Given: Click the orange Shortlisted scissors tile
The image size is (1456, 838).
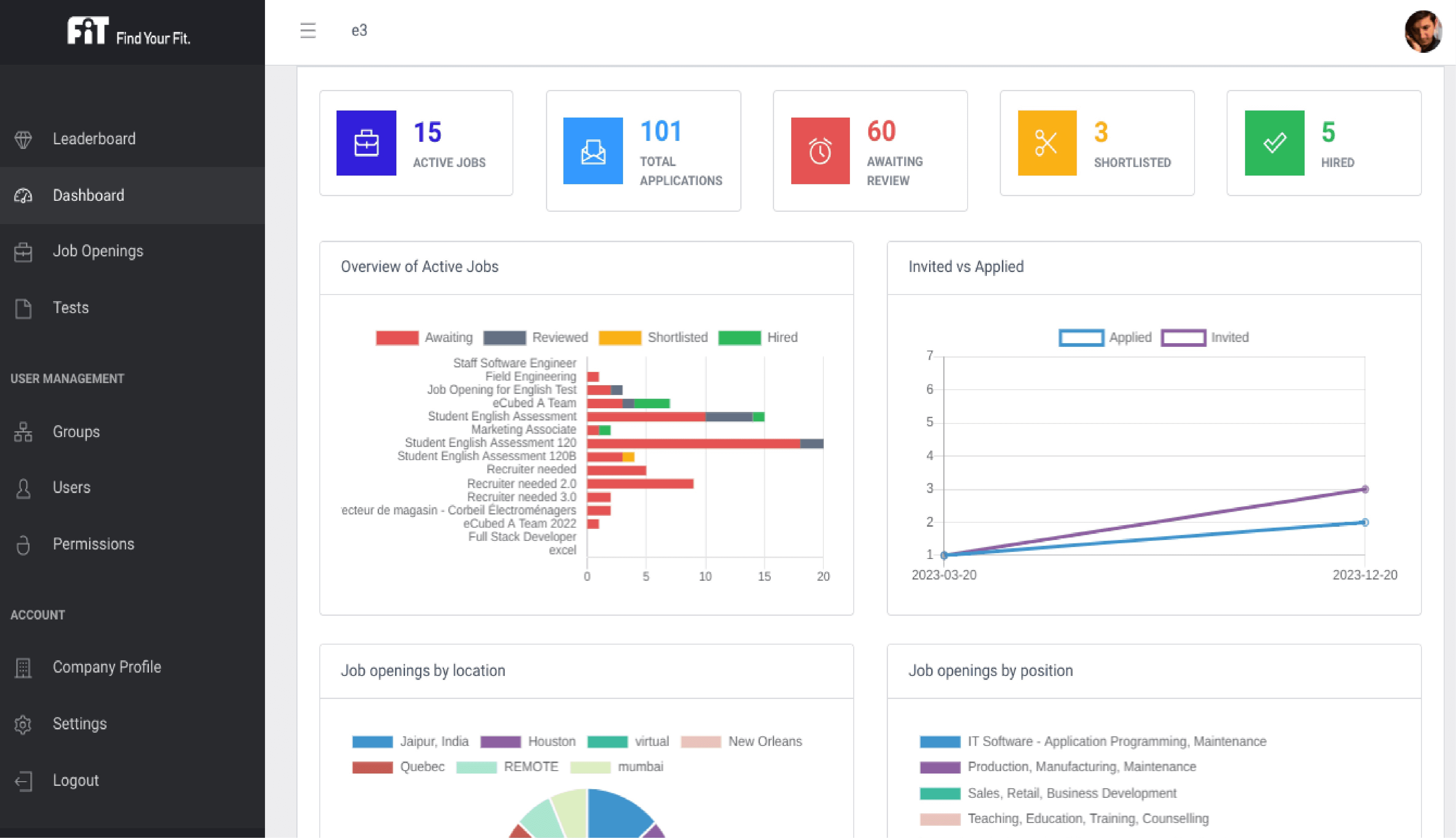Looking at the screenshot, I should click(1047, 143).
